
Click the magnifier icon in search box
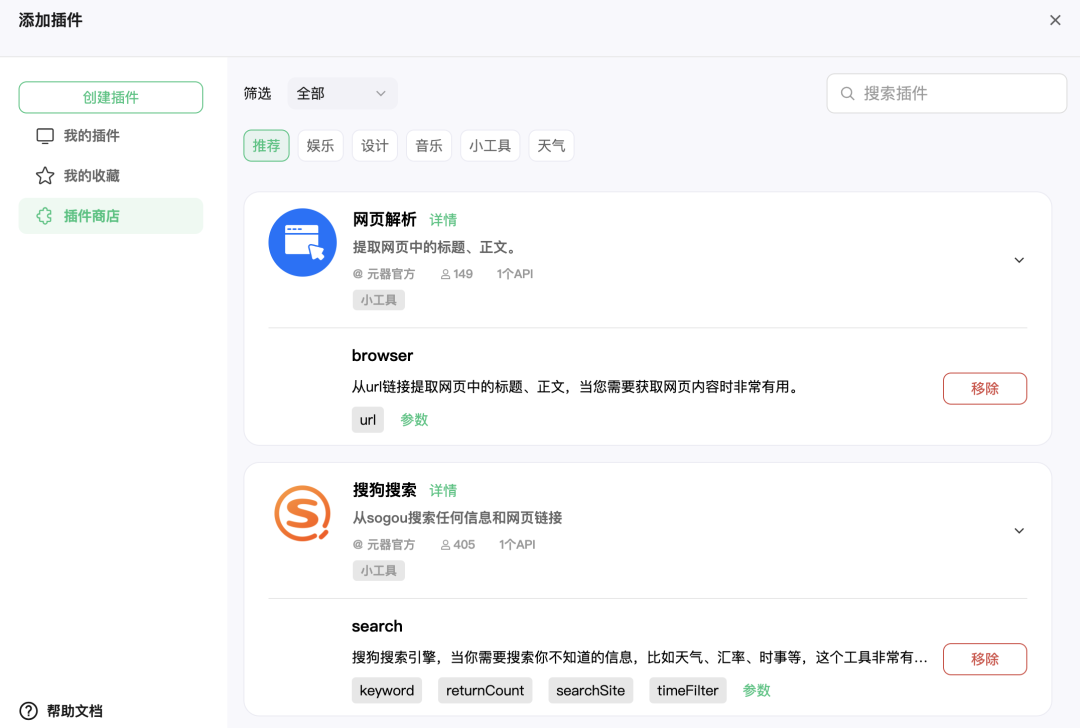pos(847,93)
